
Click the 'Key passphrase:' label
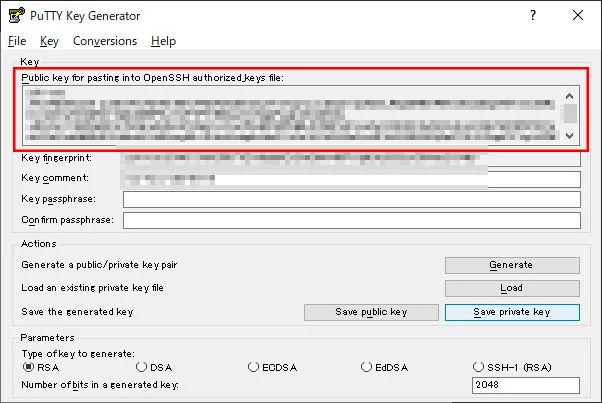click(58, 199)
